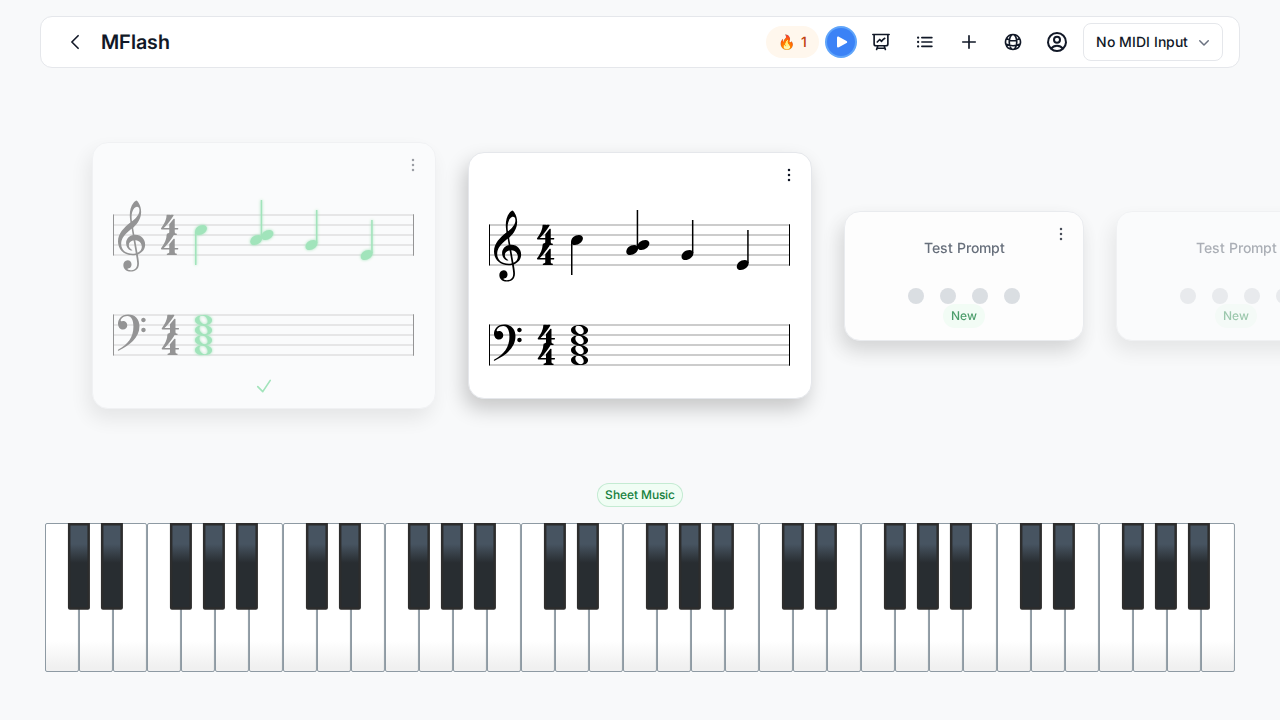
Task: Click the checkmark on the completed card
Action: (x=264, y=386)
